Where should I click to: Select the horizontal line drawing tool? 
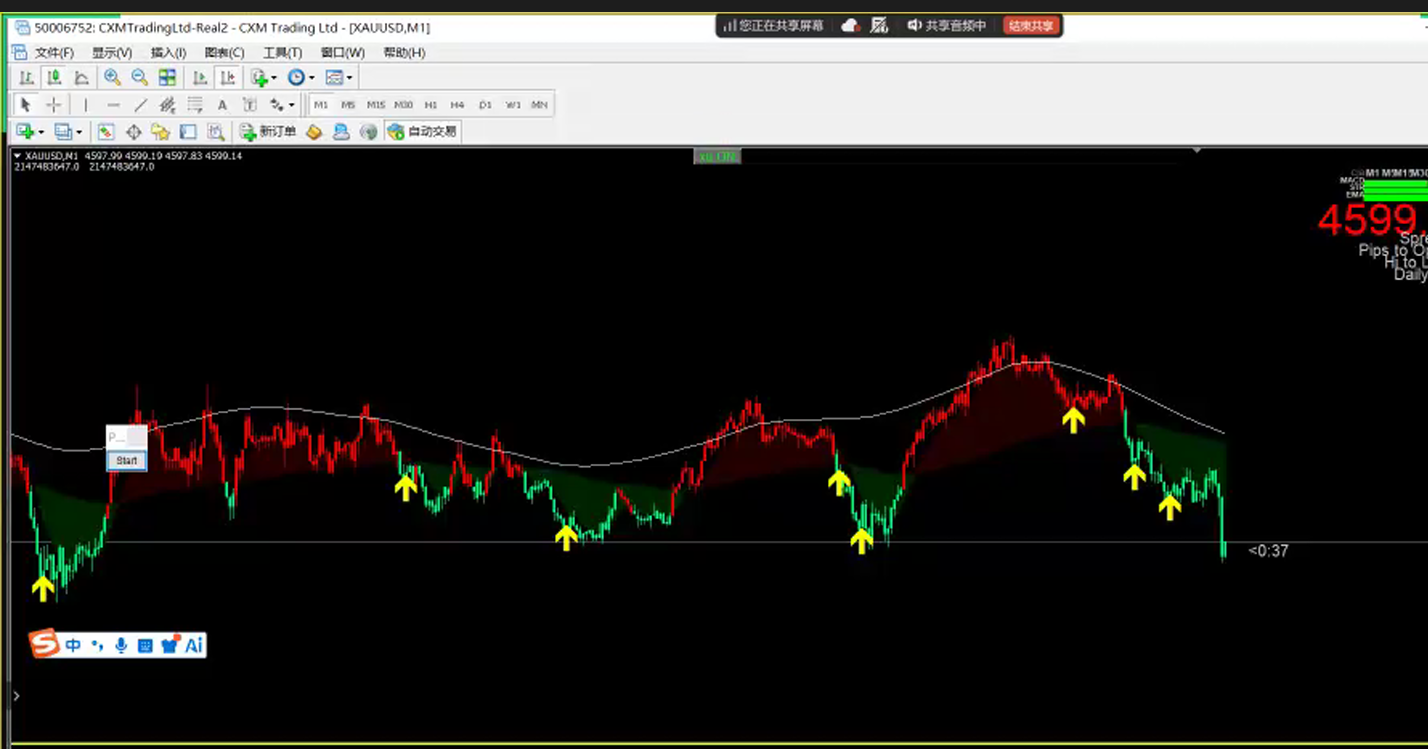(x=113, y=105)
